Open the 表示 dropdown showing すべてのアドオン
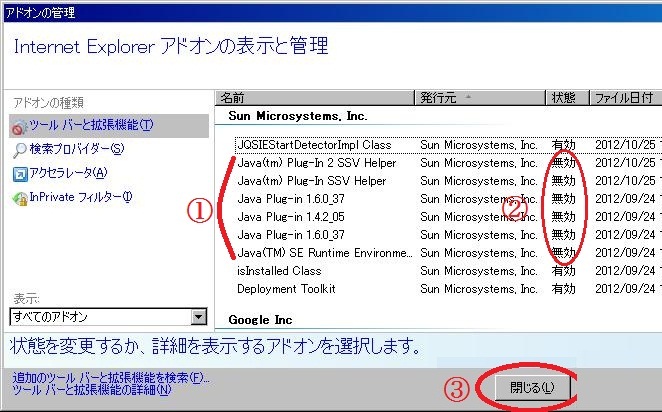 107,317
